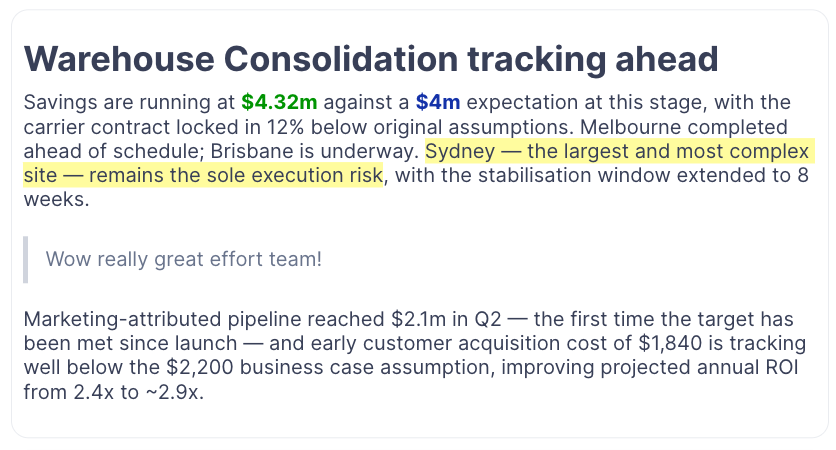Click the word 'weeks.' ending the first paragraph
The height and width of the screenshot is (450, 836).
click(57, 199)
